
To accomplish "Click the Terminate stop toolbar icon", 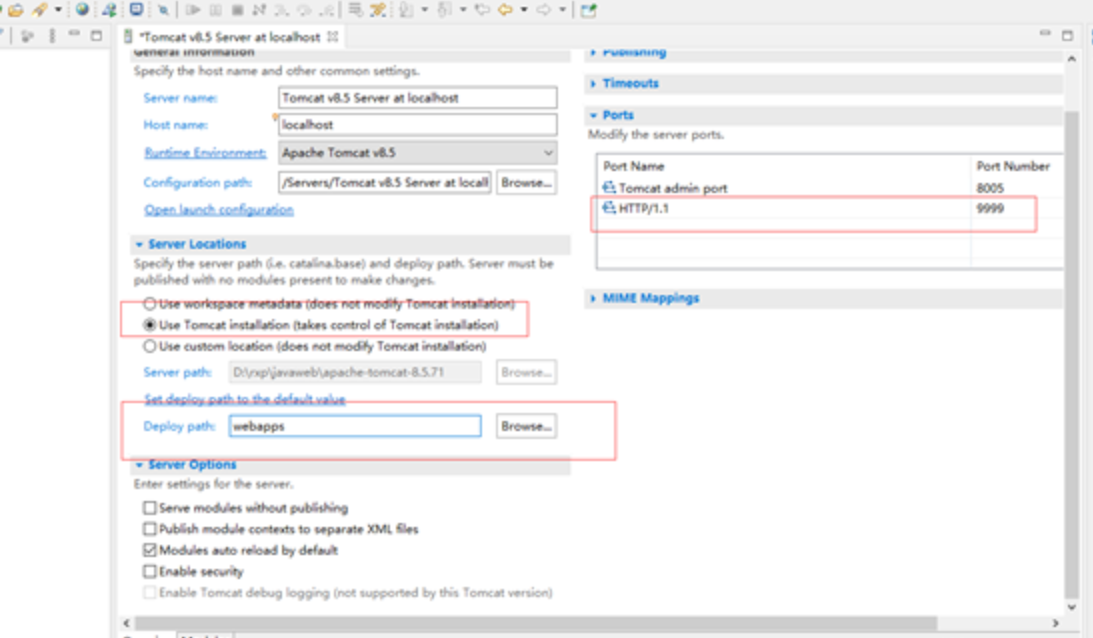I will (x=237, y=10).
